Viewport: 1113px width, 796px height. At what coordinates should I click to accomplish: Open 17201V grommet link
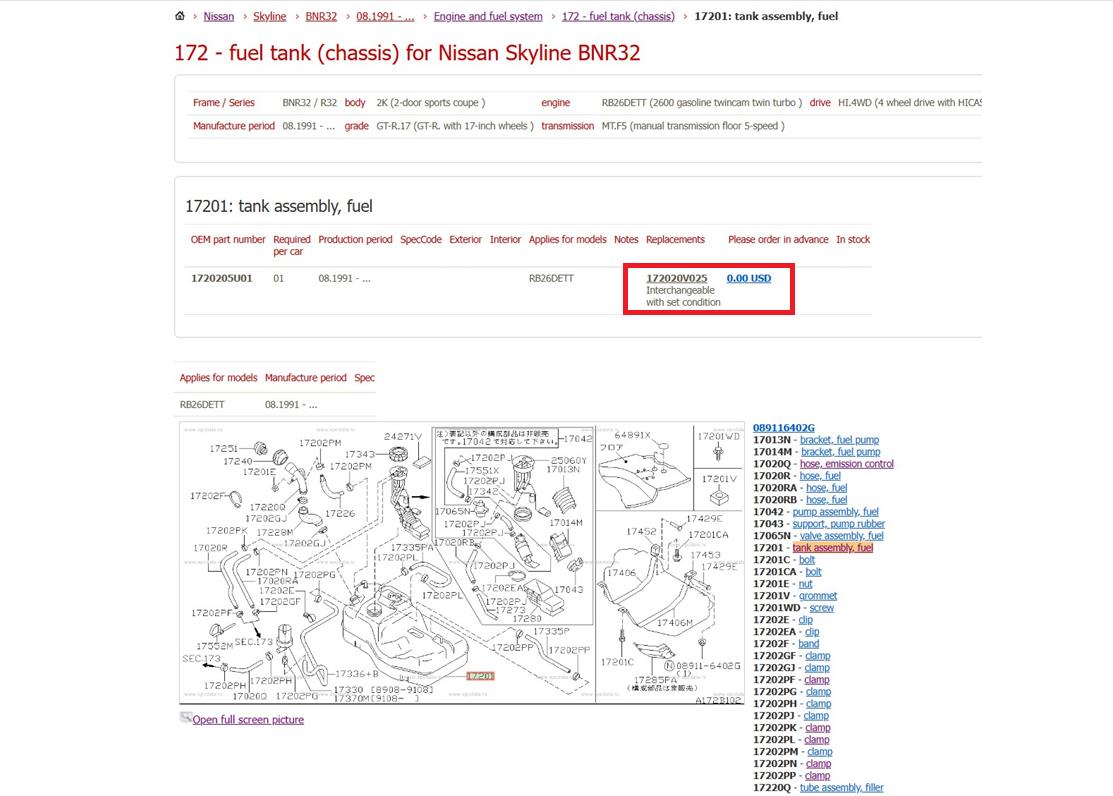coord(818,596)
